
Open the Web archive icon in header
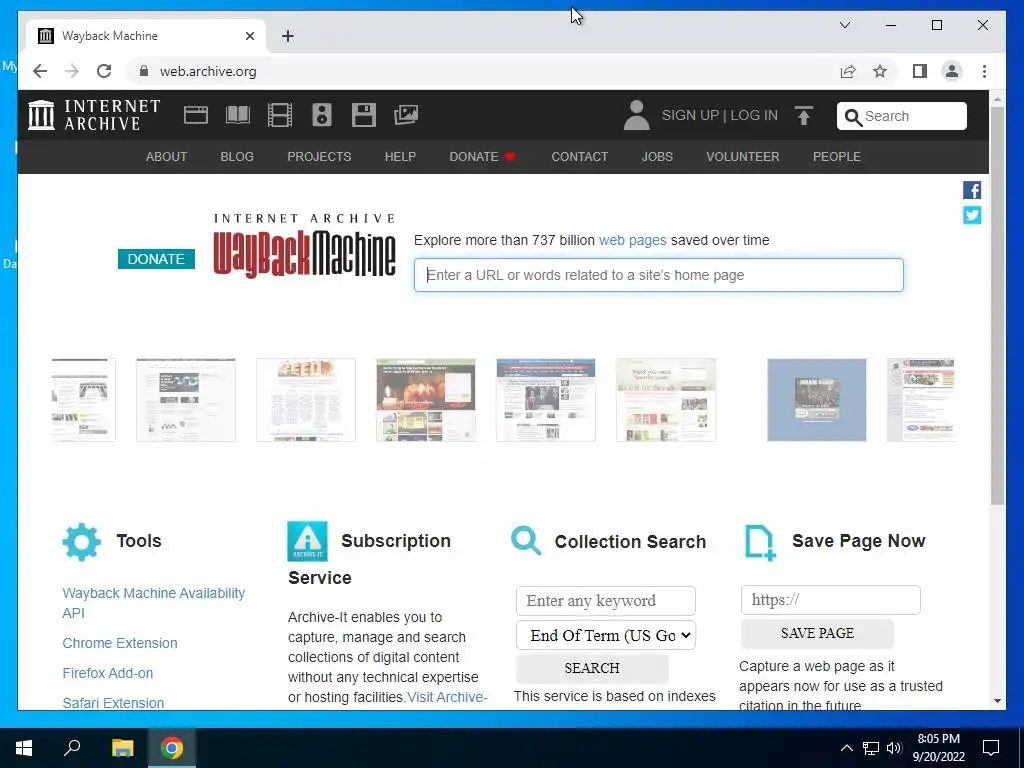(x=195, y=115)
